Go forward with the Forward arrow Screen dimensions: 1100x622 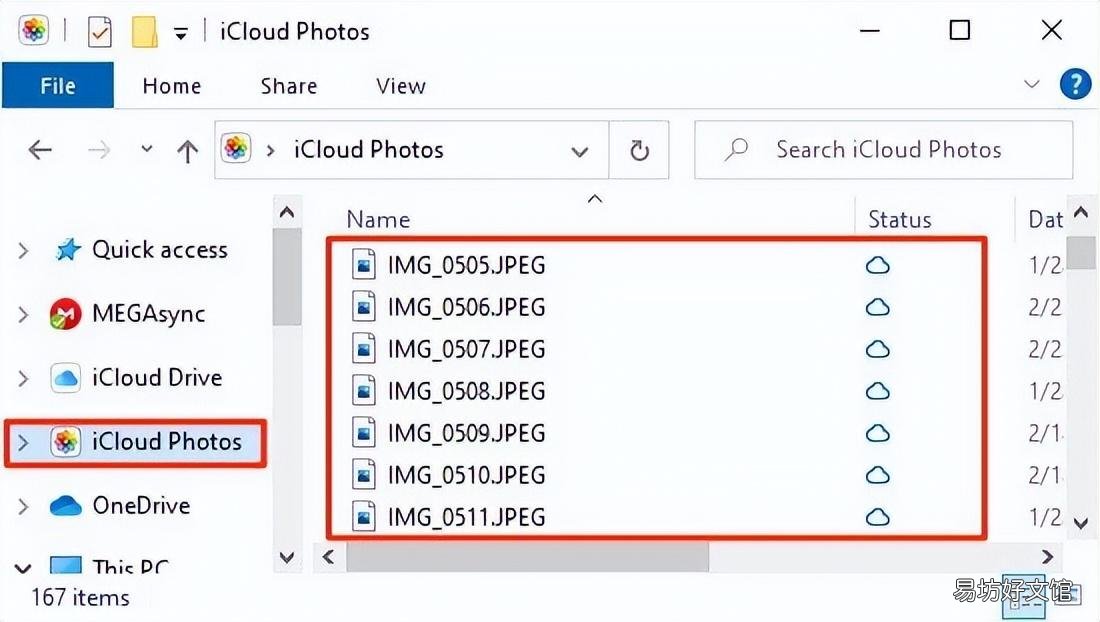pyautogui.click(x=99, y=149)
